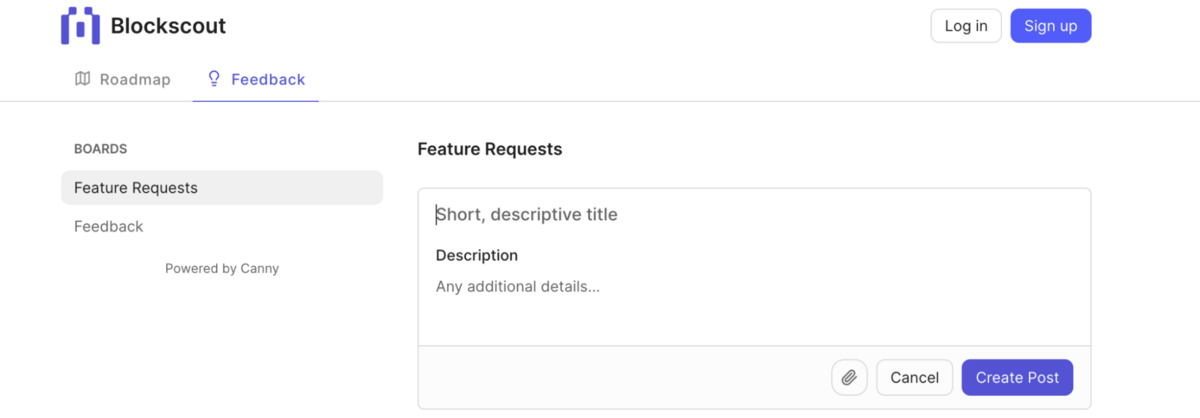Click the Blockscout brand name text
1200x418 pixels.
[168, 26]
